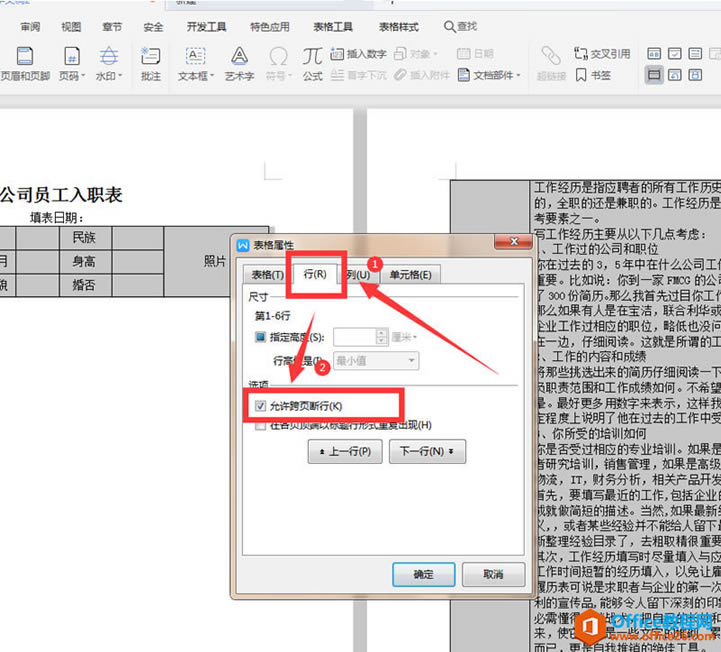Toggle 指定高度(S) checkbox

pyautogui.click(x=260, y=337)
